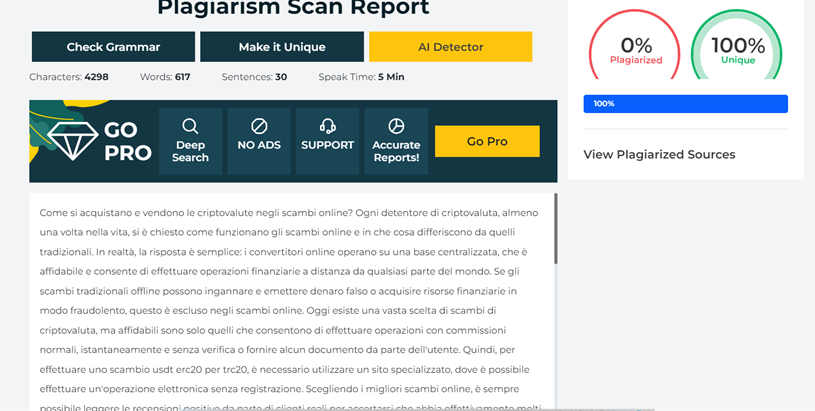Click the Plagiarism Scan Report heading

[x=293, y=9]
